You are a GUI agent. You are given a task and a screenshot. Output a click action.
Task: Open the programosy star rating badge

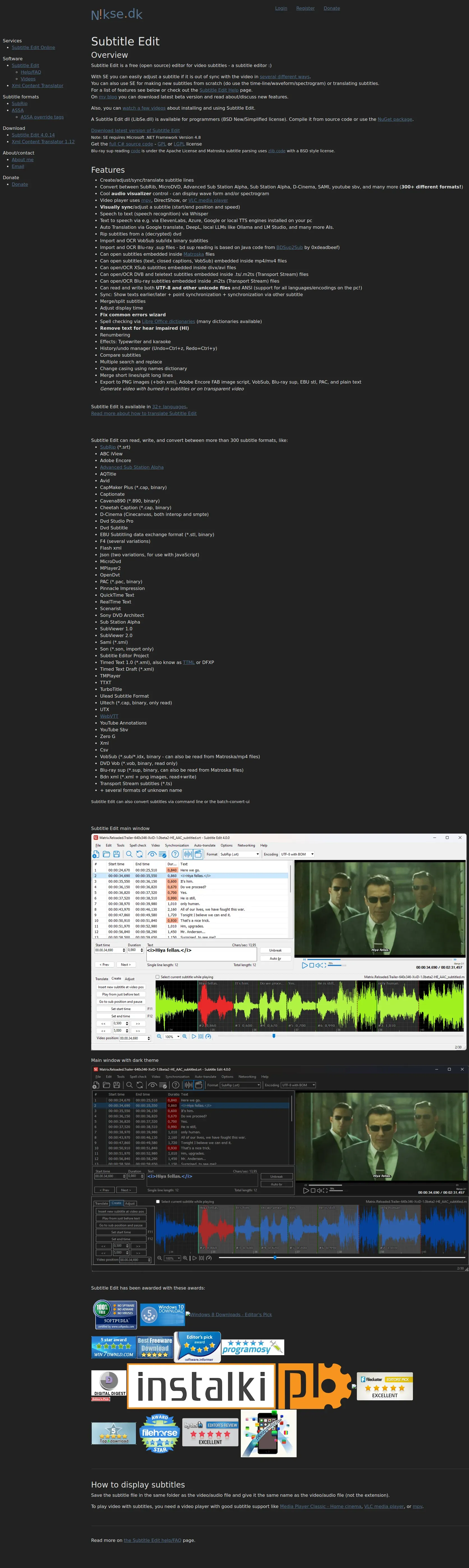pyautogui.click(x=253, y=1347)
